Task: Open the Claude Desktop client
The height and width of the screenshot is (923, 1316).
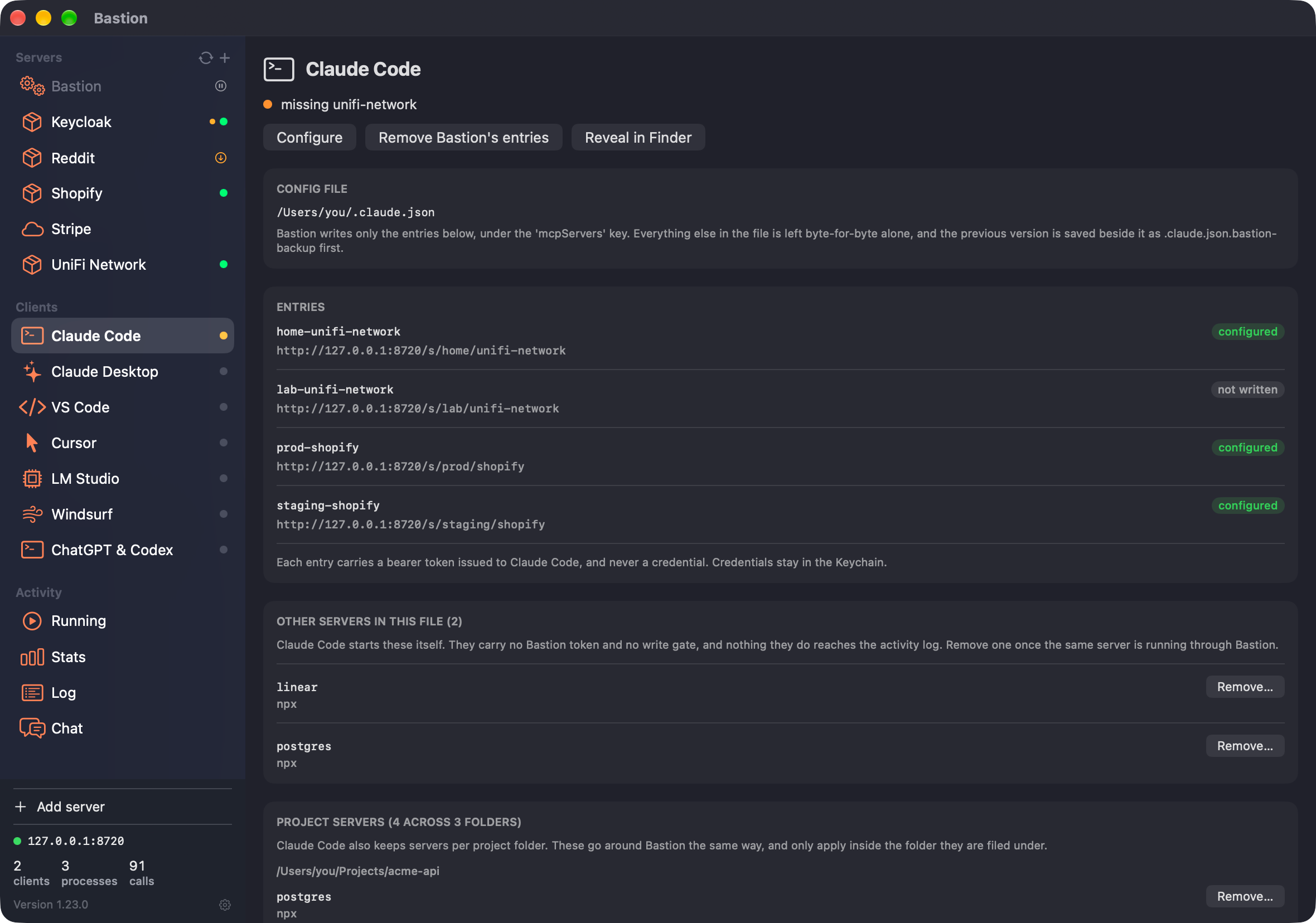Action: 123,371
